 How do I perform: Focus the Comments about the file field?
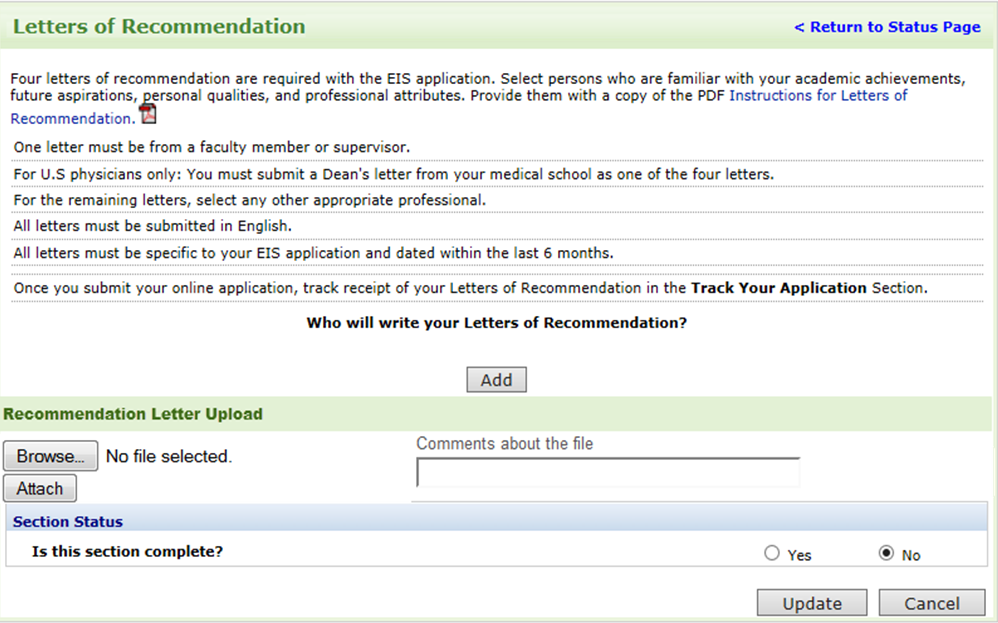pos(608,473)
